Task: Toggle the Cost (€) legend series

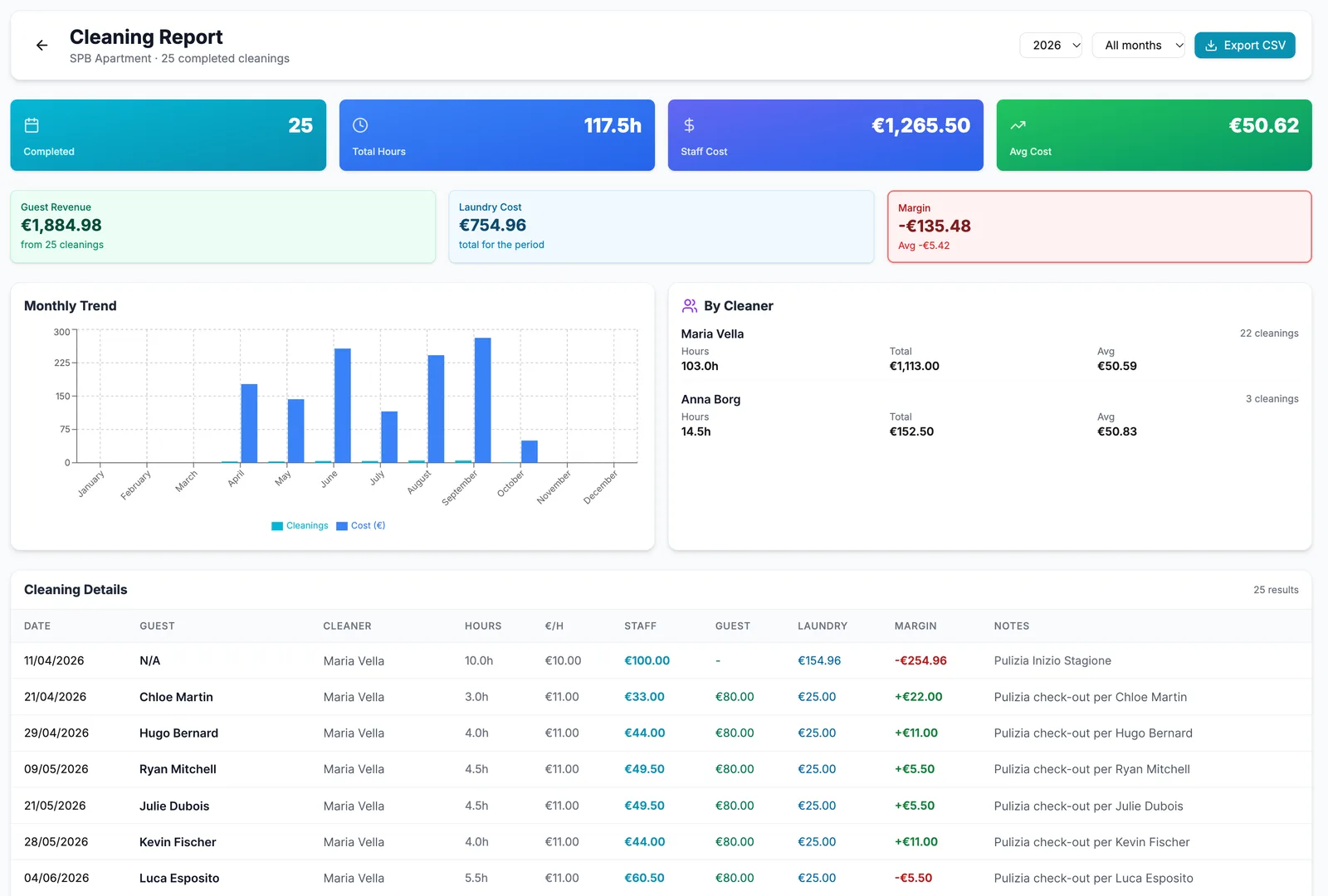Action: click(x=361, y=526)
